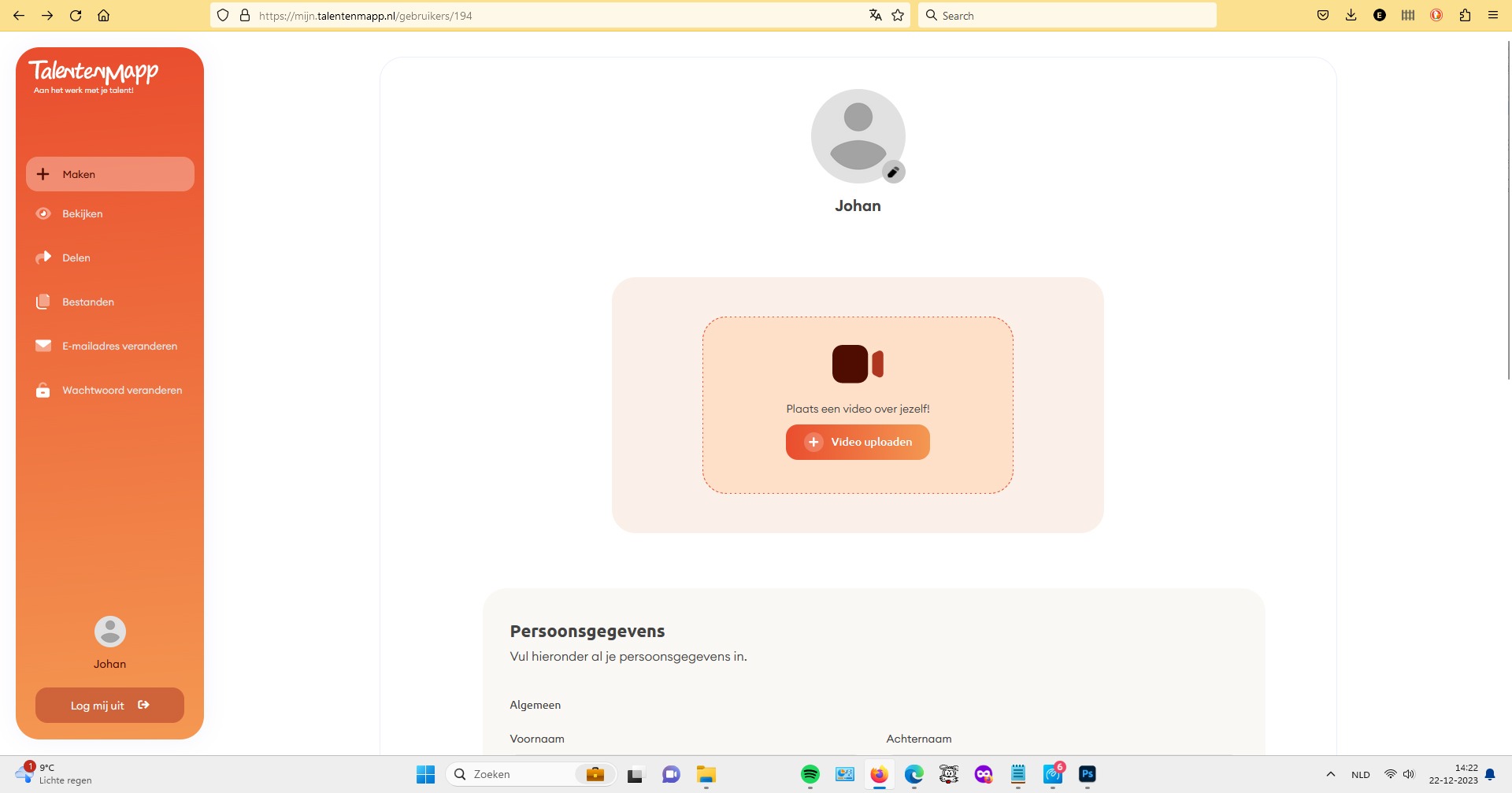Click the shield tracking protection icon
This screenshot has width=1512, height=793.
[x=223, y=15]
